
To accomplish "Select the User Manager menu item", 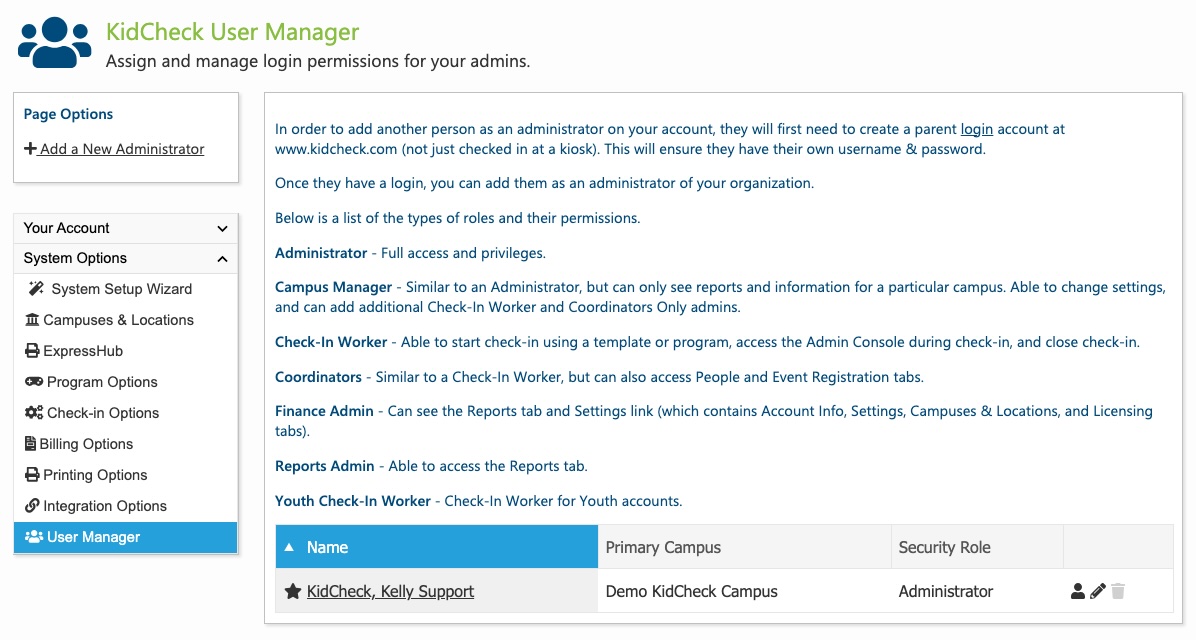I will (x=126, y=537).
